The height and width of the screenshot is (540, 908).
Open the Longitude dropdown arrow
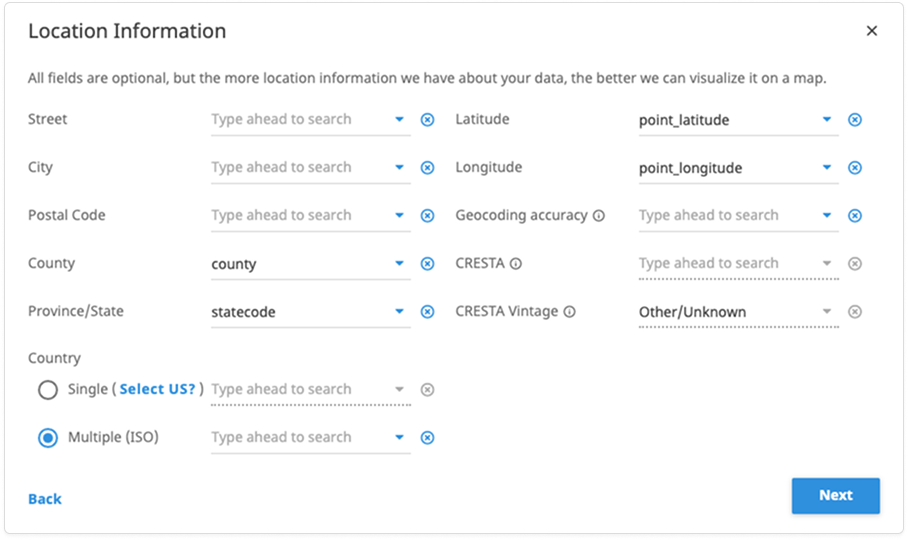827,167
